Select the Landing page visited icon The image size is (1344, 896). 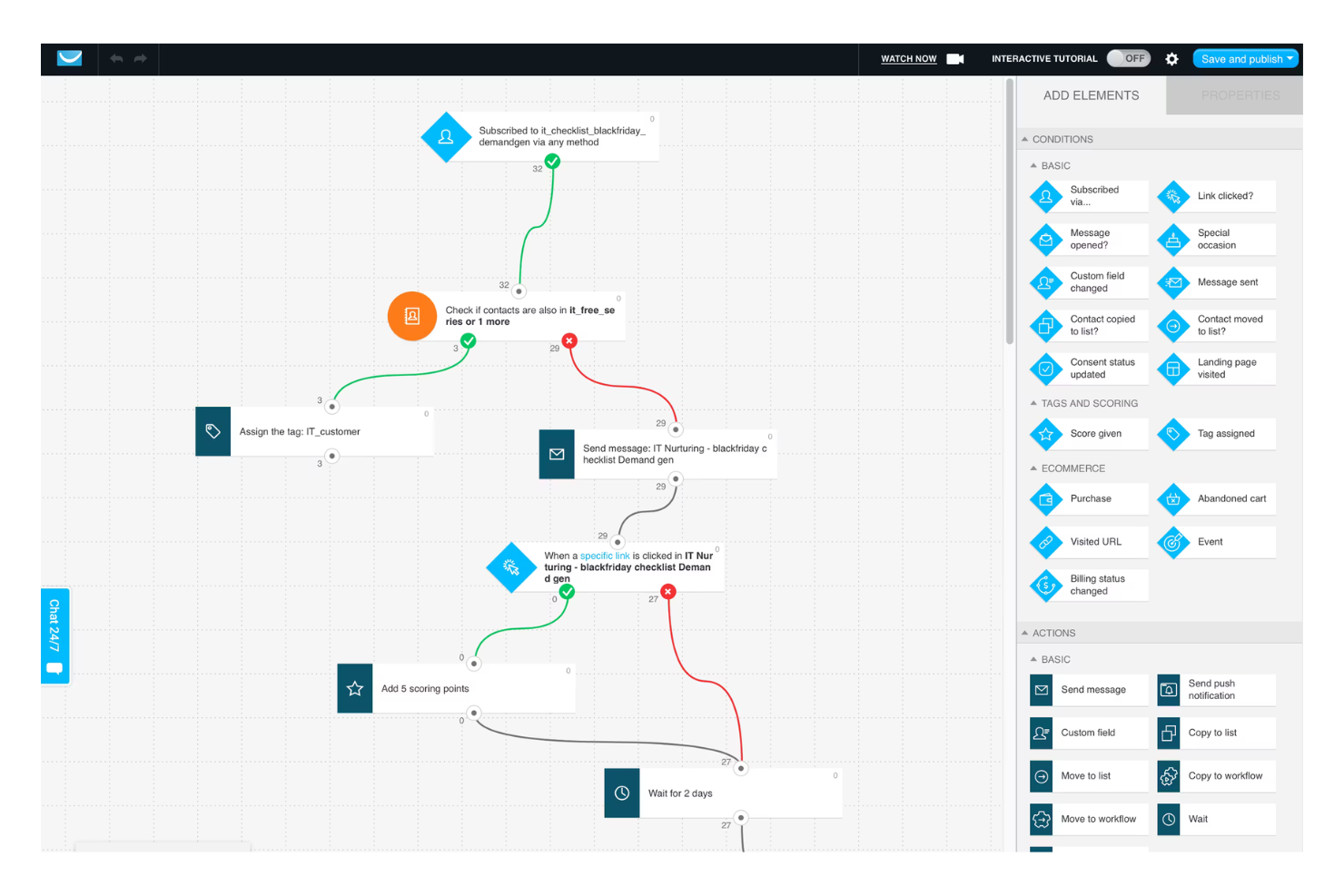click(1173, 369)
